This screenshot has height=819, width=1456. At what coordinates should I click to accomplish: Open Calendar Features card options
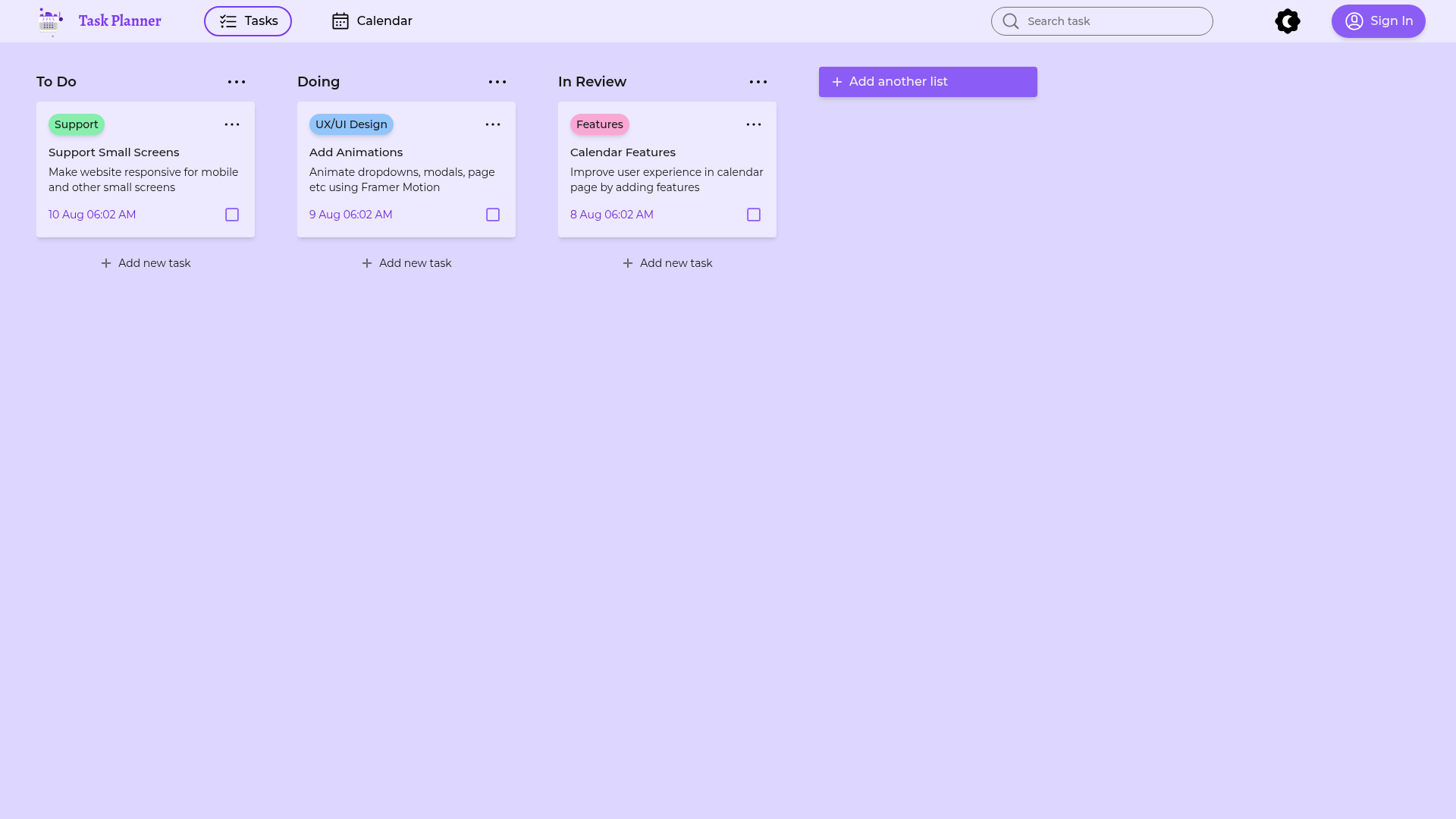tap(754, 124)
